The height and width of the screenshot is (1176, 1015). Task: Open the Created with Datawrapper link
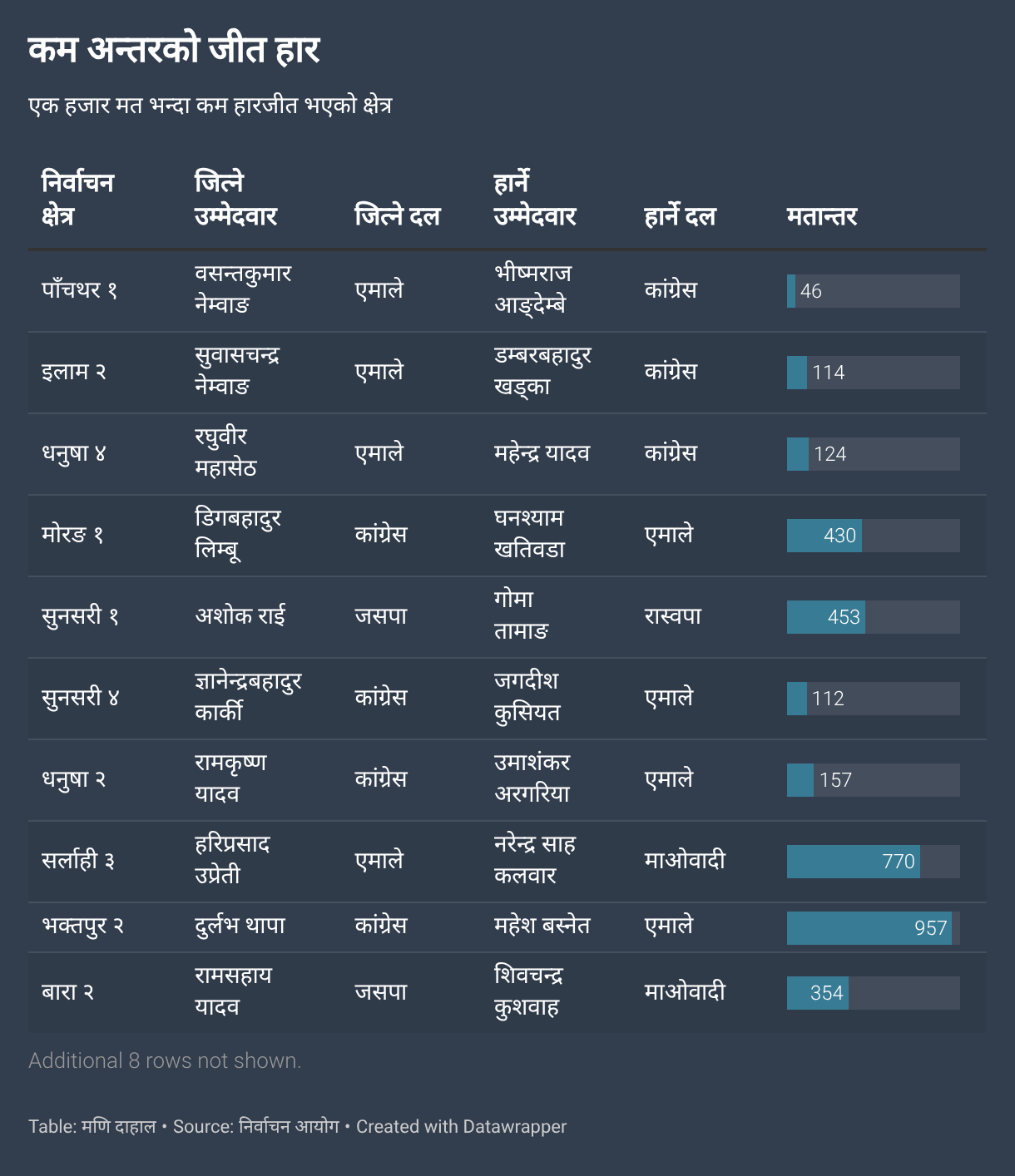pyautogui.click(x=461, y=1127)
